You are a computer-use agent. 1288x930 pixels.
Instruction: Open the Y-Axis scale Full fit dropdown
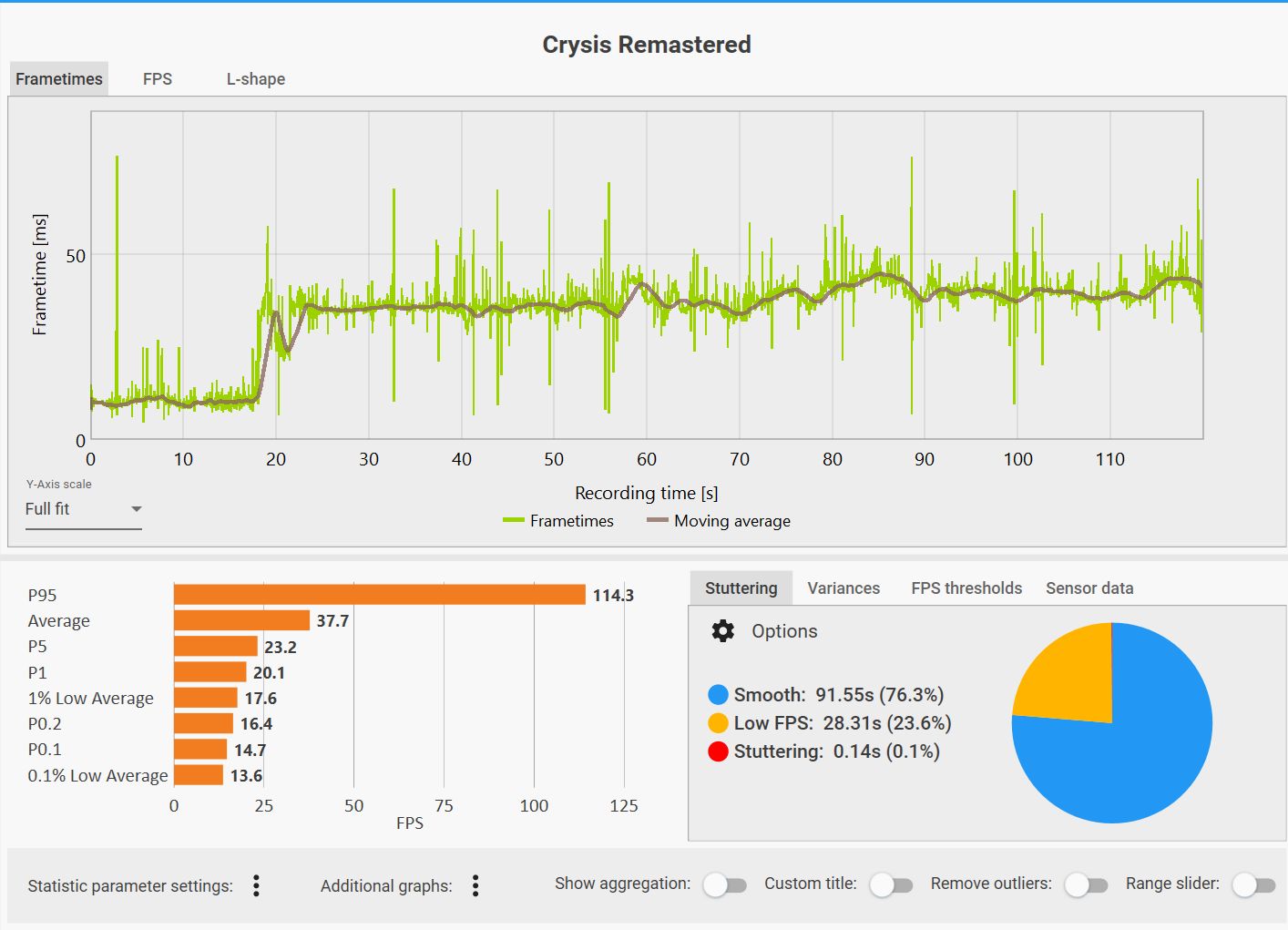84,509
